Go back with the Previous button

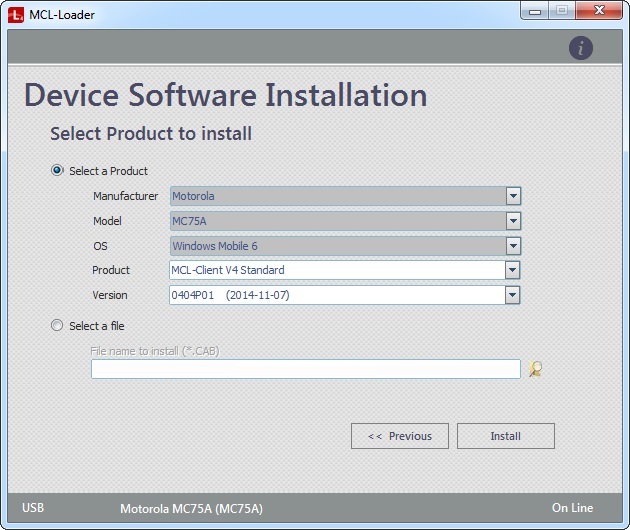point(400,436)
